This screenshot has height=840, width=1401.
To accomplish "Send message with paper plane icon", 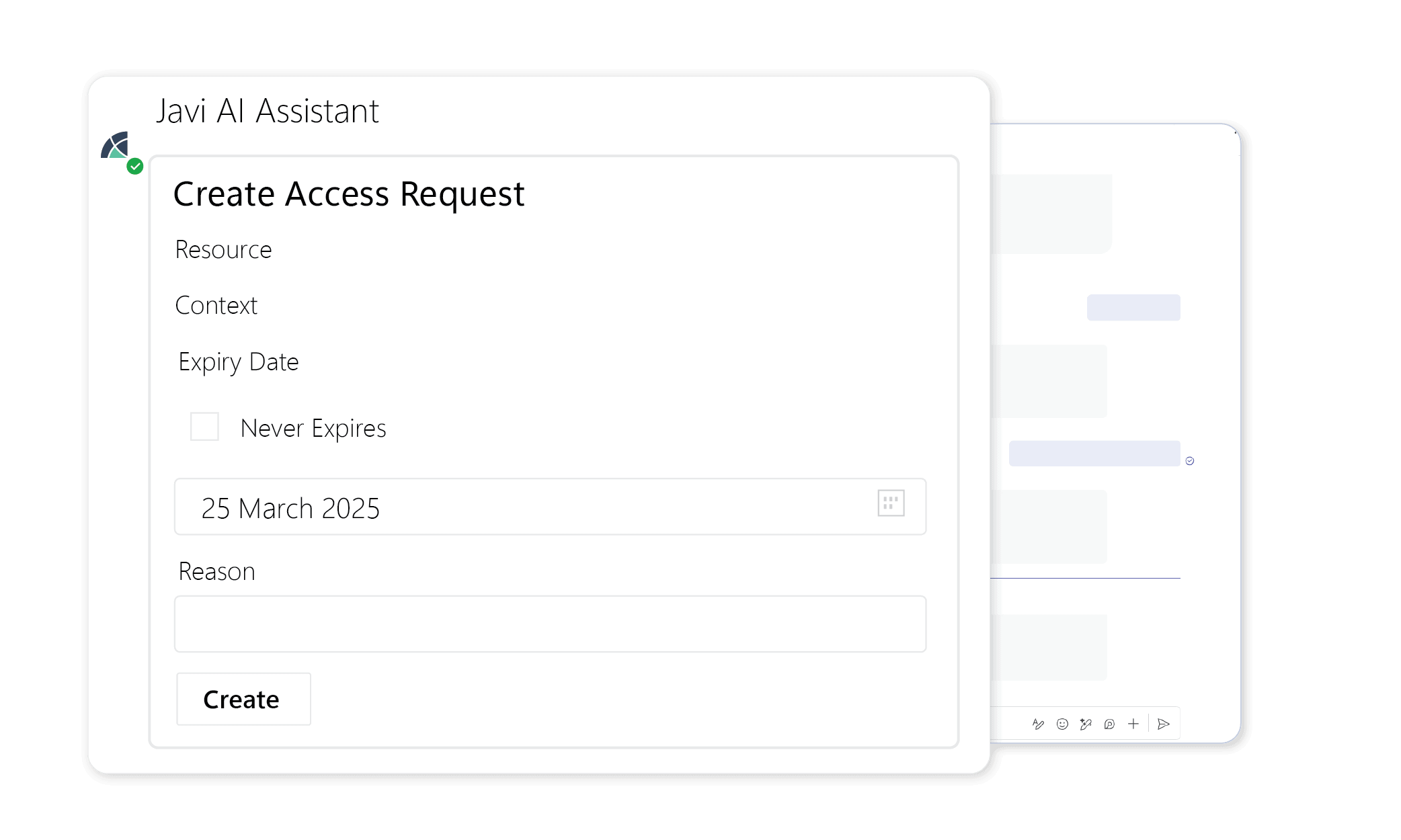I will 1164,724.
